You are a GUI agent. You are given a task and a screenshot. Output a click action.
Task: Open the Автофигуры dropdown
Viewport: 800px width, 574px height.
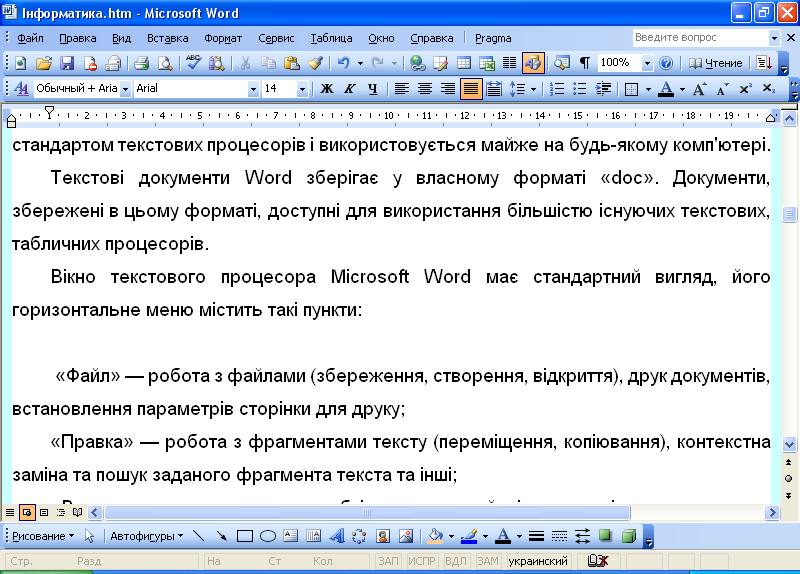click(x=147, y=536)
